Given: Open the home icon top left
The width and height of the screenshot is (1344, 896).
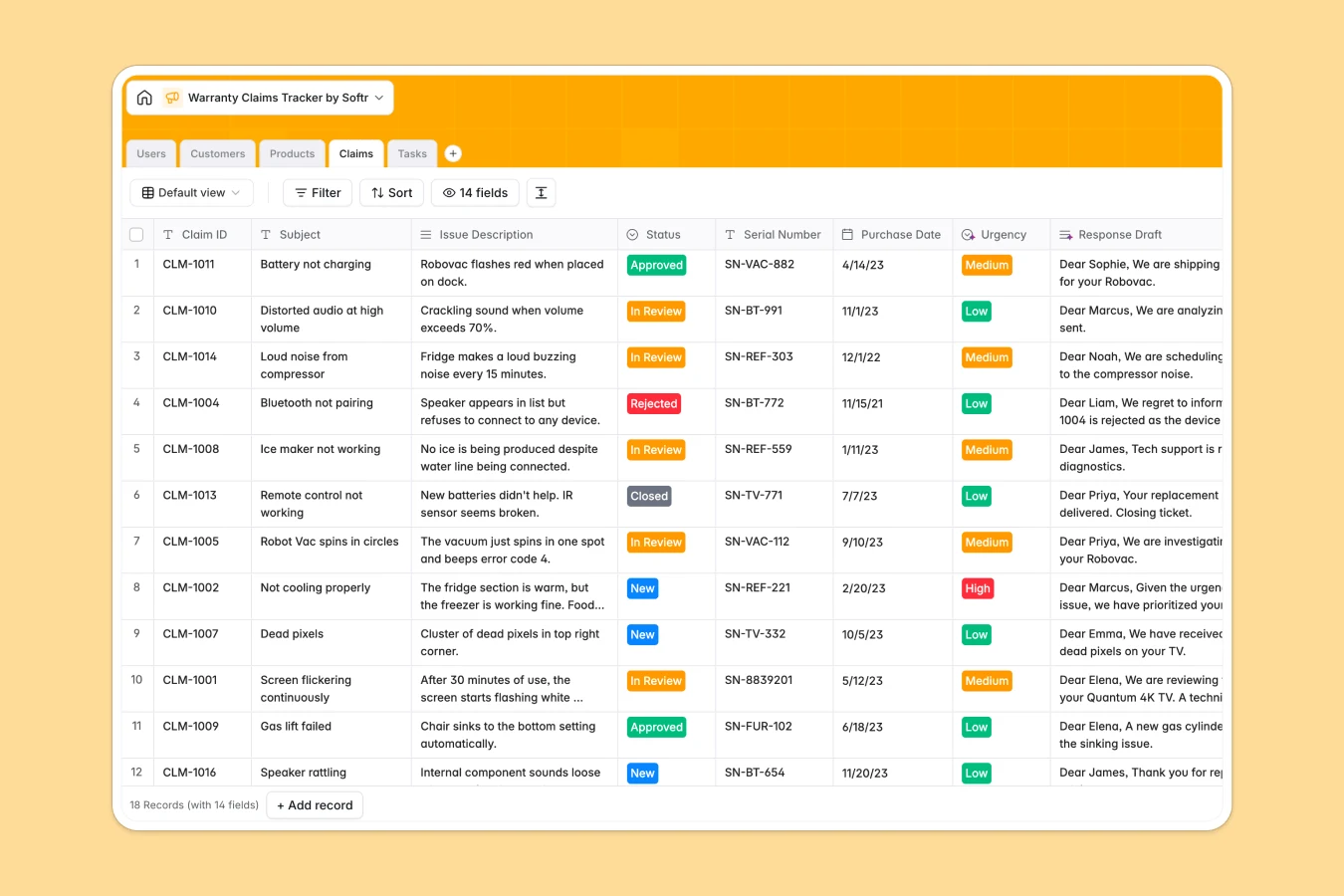Looking at the screenshot, I should point(144,97).
